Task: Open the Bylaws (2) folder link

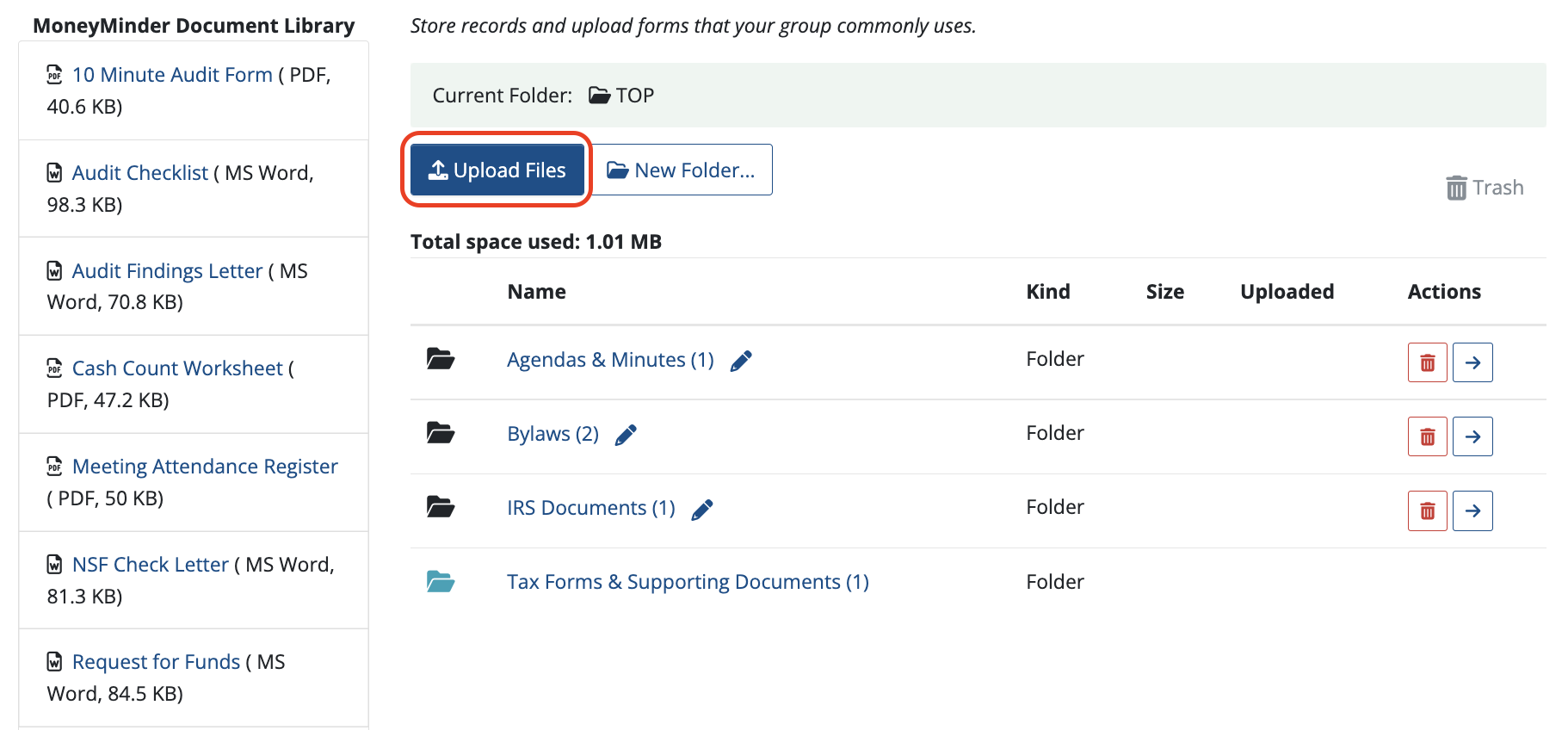Action: (x=553, y=433)
